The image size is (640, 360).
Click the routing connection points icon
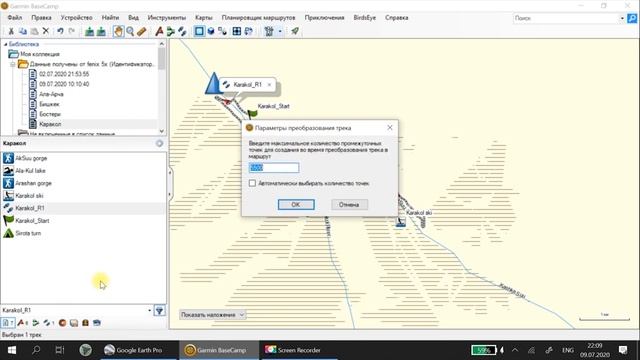point(222,31)
